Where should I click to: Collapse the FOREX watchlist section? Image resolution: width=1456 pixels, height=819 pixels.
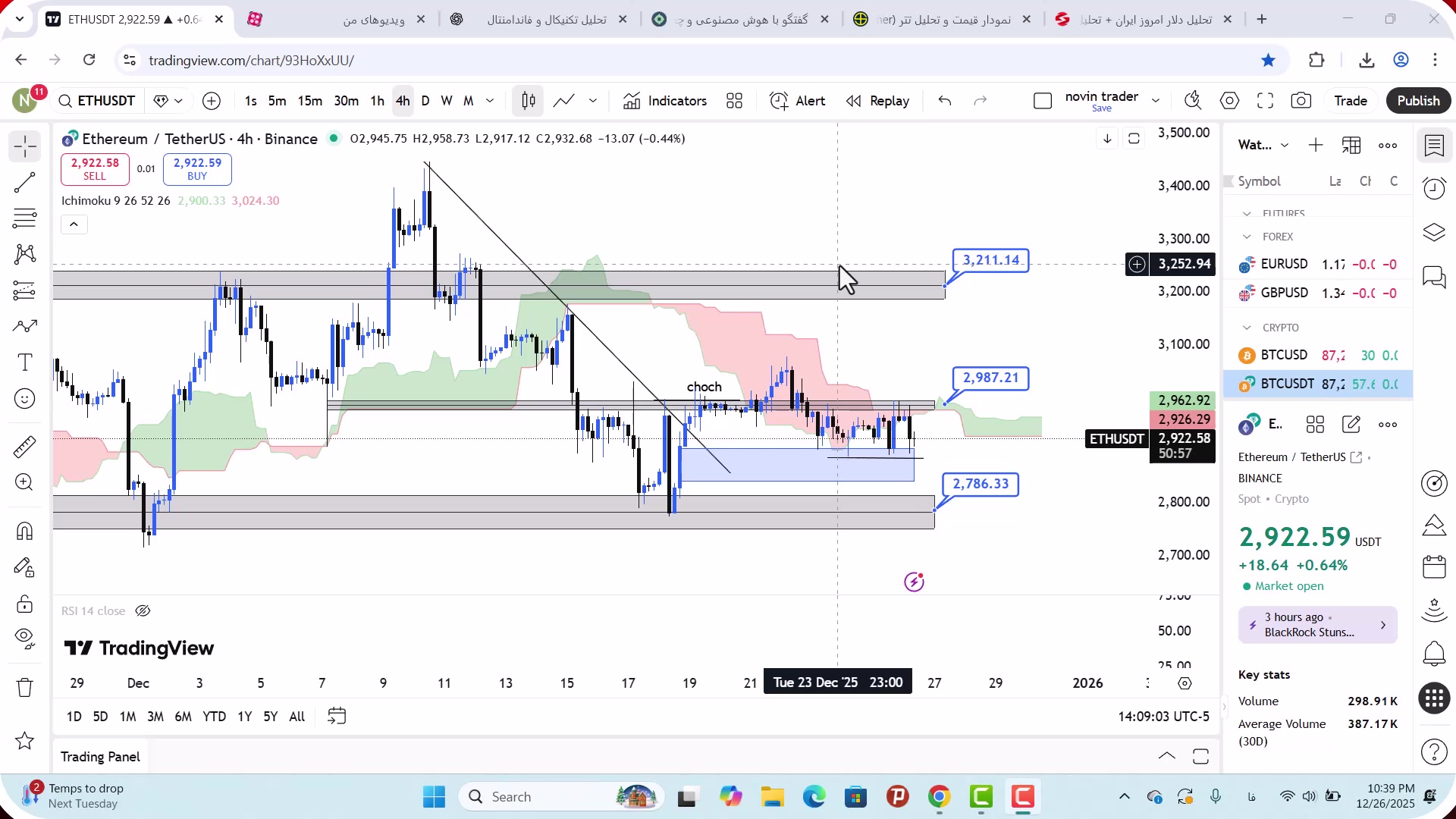pyautogui.click(x=1247, y=237)
